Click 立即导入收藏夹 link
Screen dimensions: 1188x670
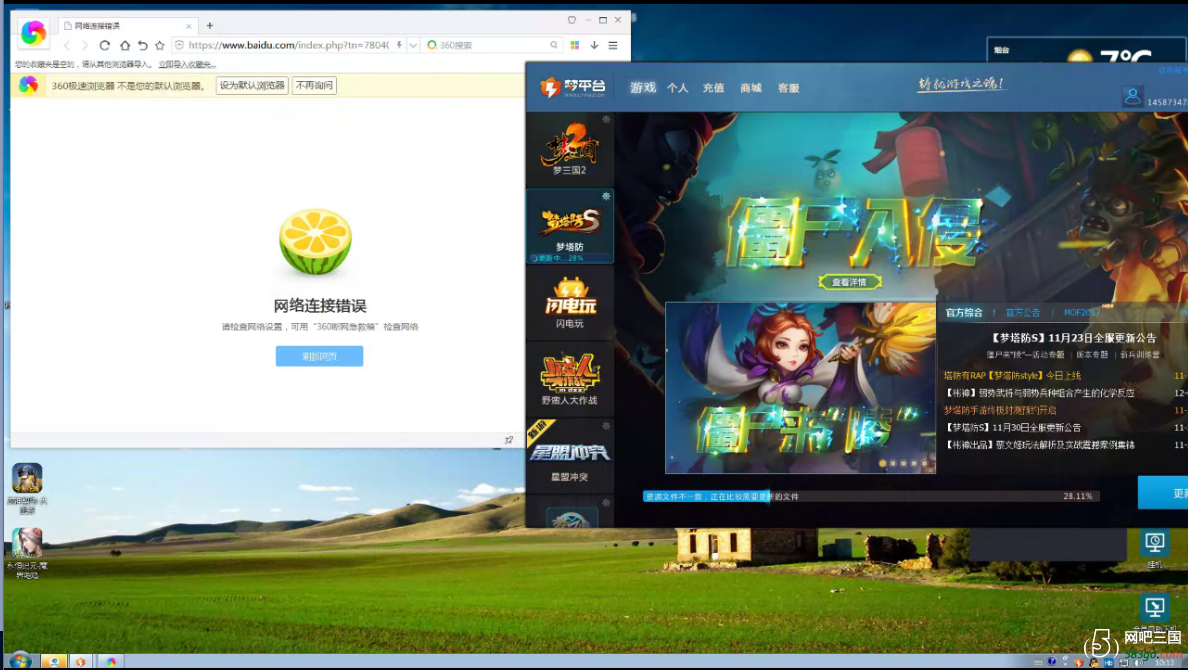click(x=187, y=64)
